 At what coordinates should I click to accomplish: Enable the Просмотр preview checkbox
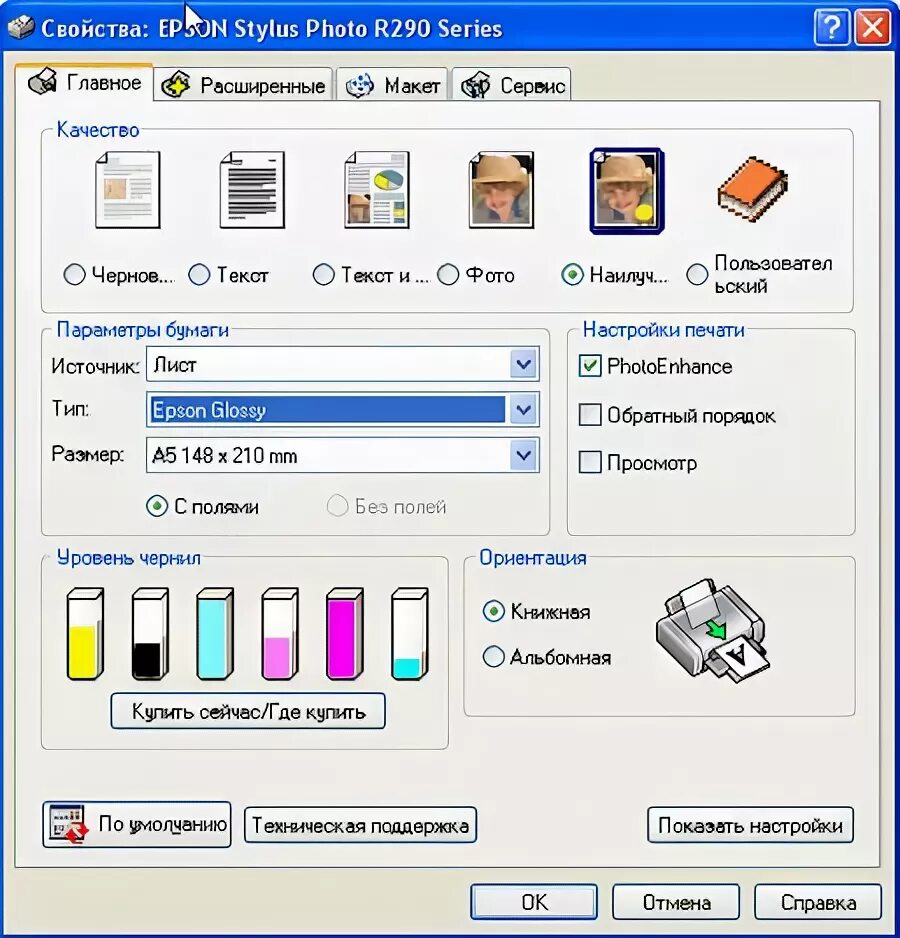tap(590, 462)
